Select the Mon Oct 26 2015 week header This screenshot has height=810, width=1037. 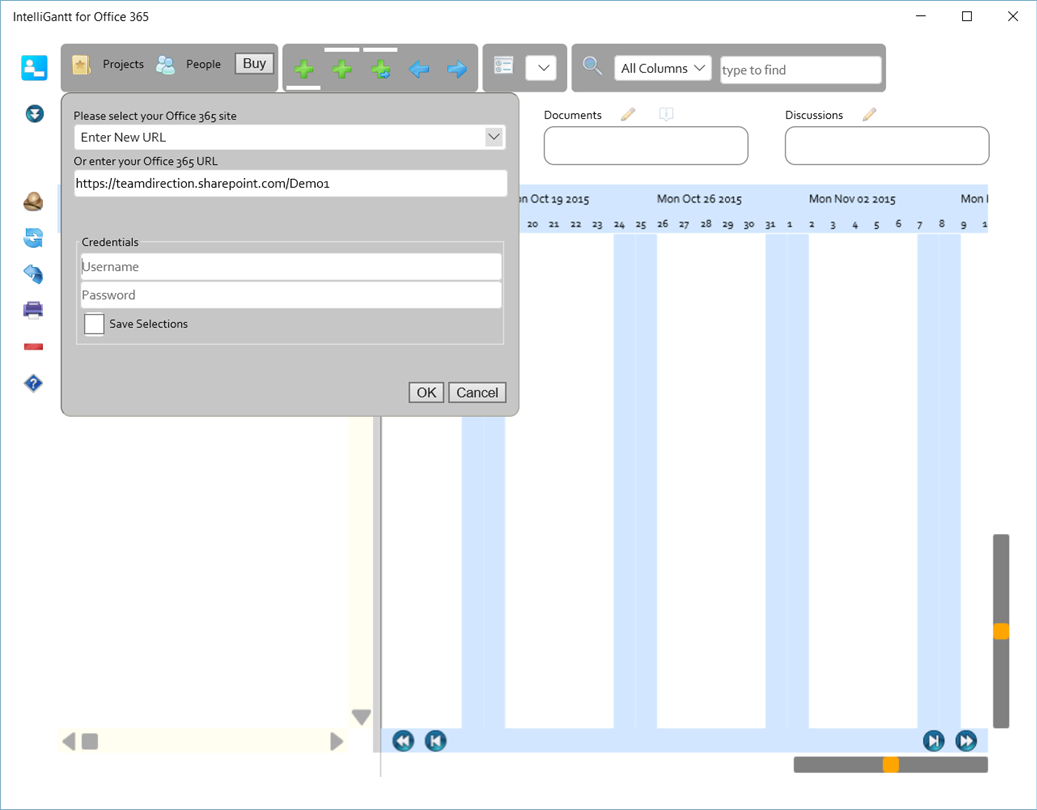tap(699, 199)
